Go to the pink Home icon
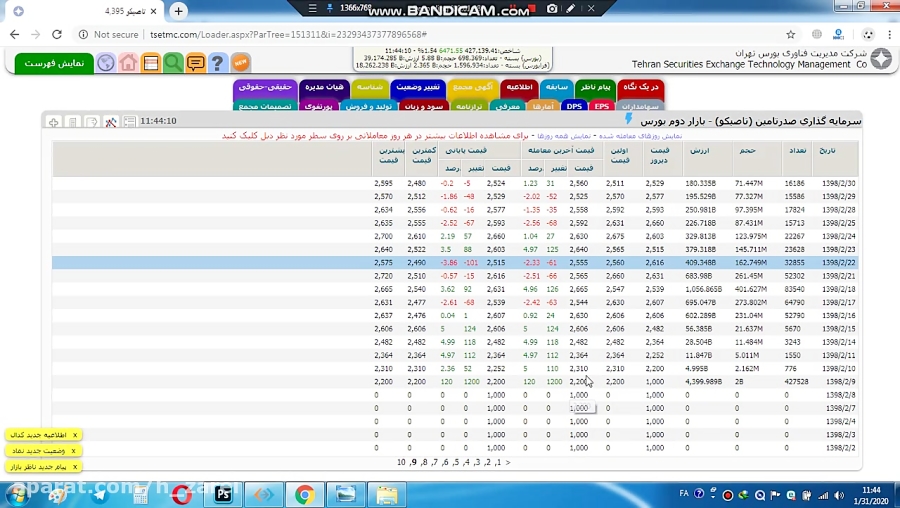The image size is (900, 508). click(x=128, y=63)
